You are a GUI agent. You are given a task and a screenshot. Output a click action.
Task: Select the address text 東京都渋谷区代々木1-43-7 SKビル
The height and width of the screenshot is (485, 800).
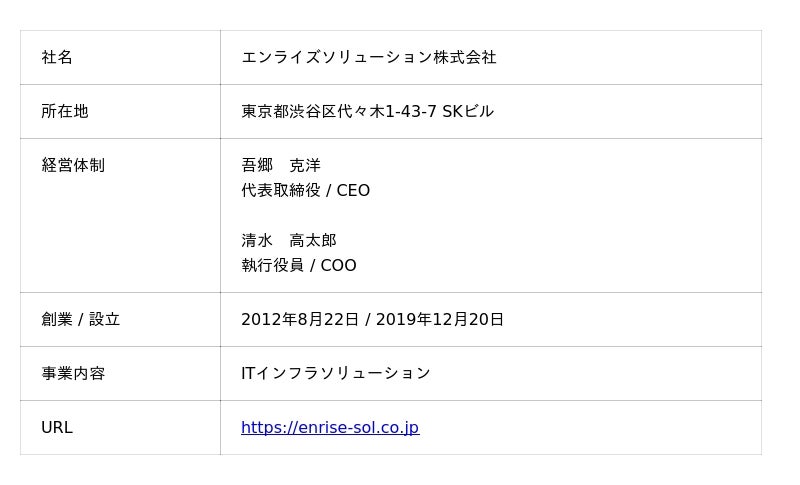tap(367, 111)
